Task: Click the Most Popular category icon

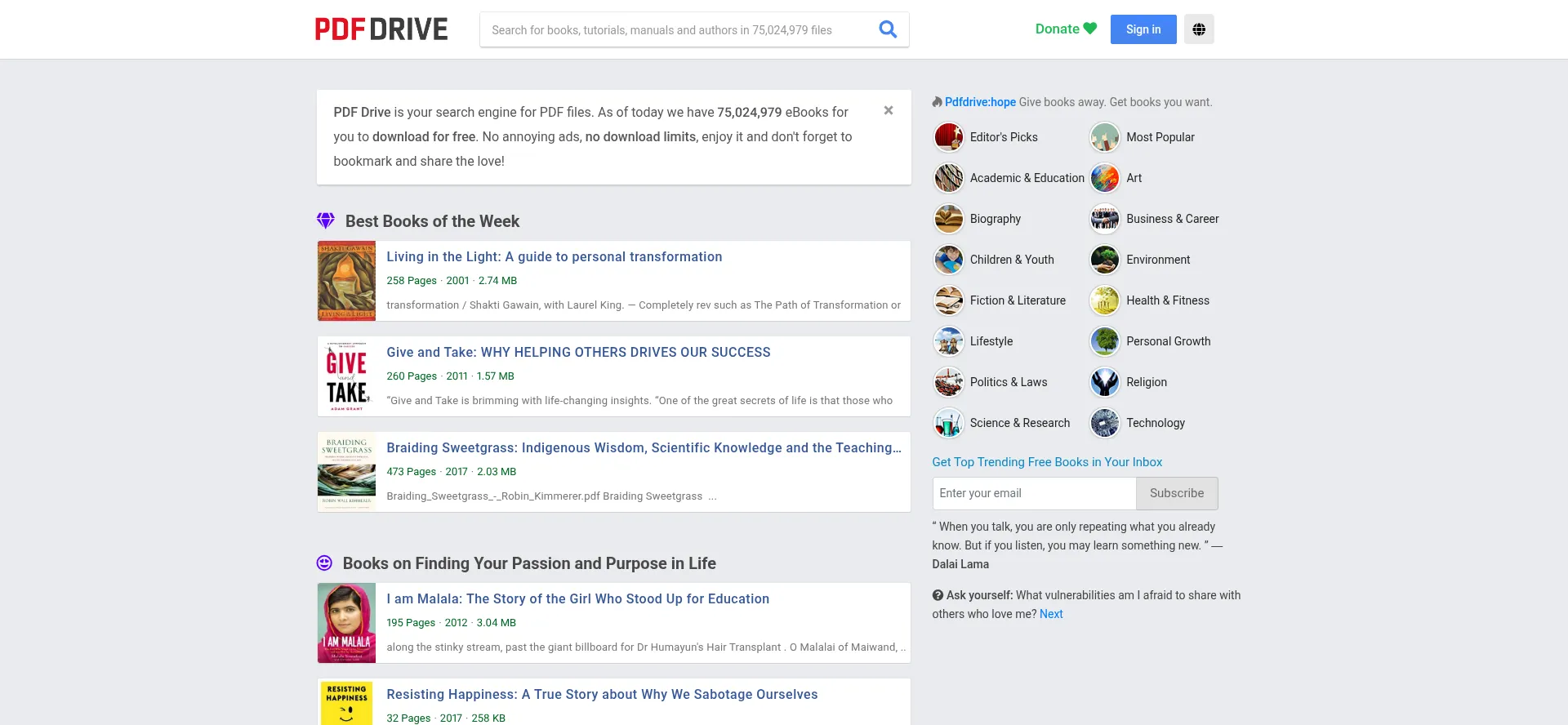Action: point(1105,137)
